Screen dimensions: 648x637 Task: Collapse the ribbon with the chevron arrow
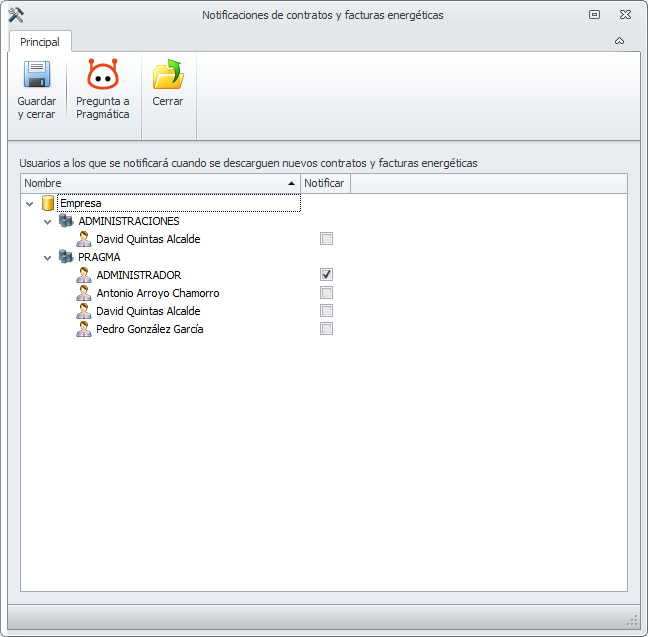pos(619,41)
